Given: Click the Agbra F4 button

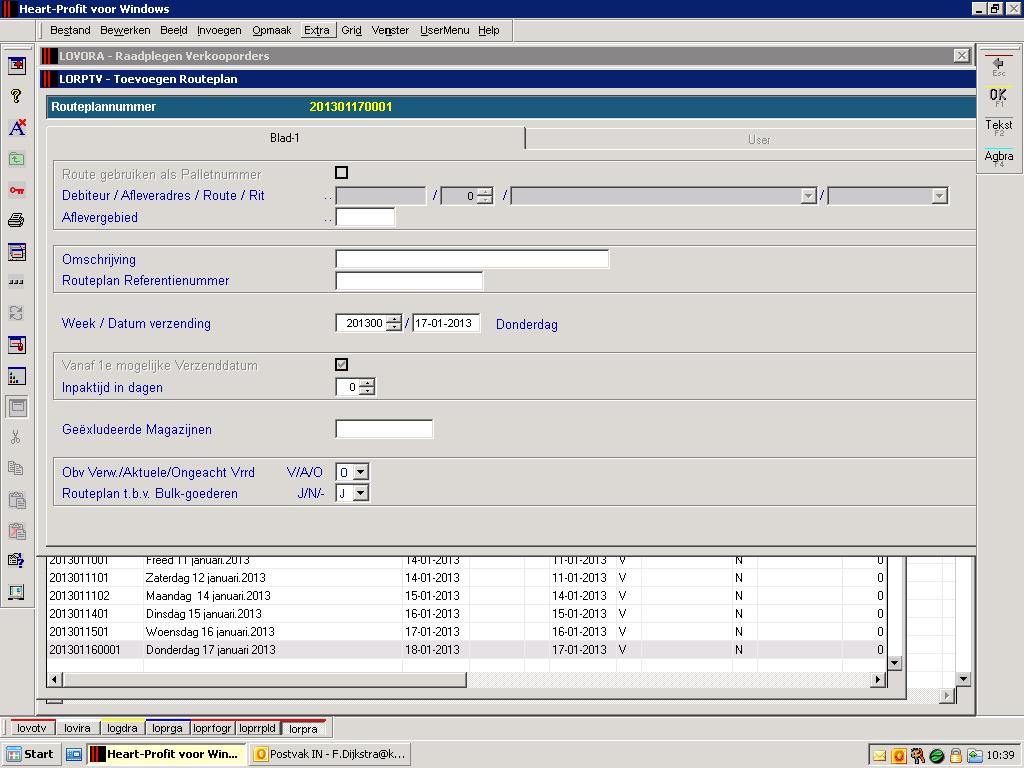Looking at the screenshot, I should click(999, 157).
